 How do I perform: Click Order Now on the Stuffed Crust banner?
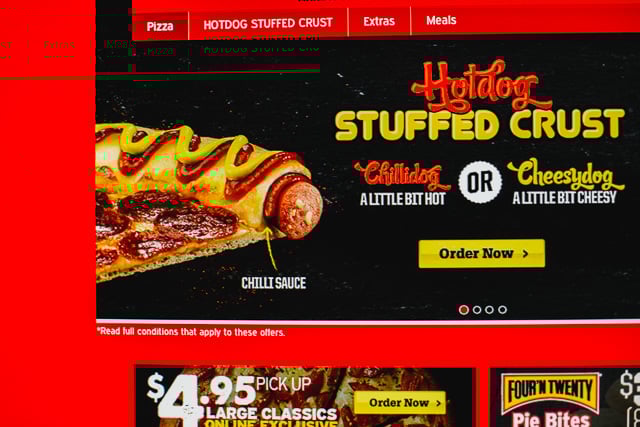[482, 254]
